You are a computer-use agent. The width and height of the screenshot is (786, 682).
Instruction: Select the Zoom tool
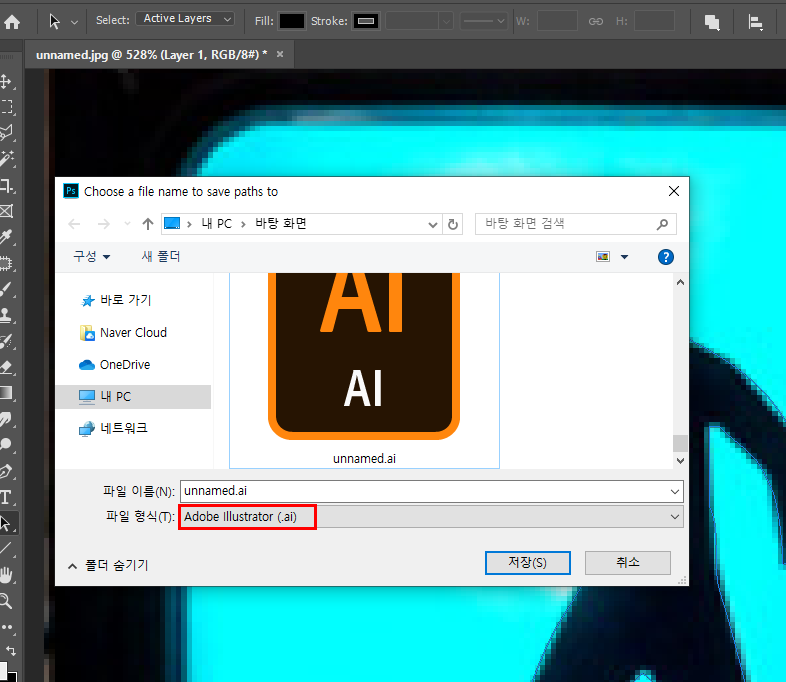pyautogui.click(x=6, y=601)
